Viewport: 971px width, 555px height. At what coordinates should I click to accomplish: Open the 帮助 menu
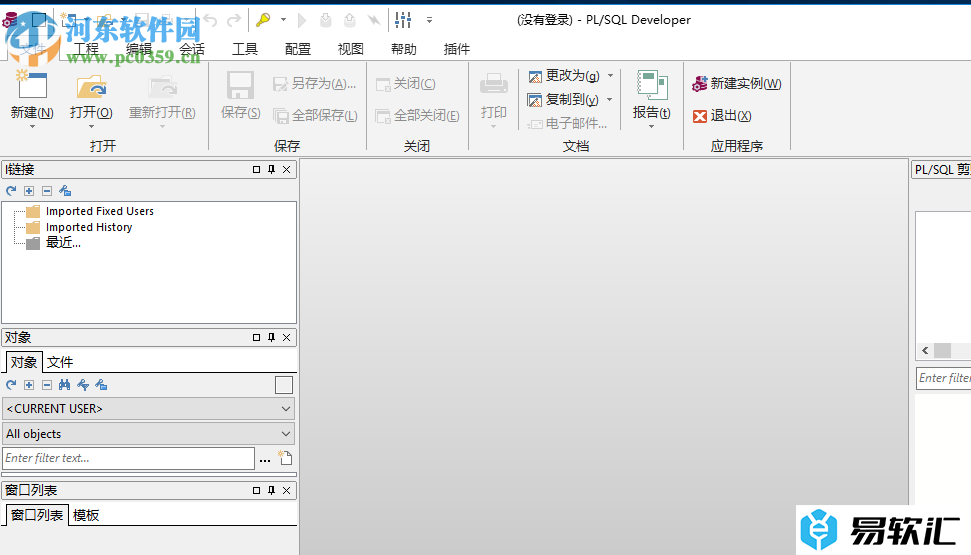click(x=404, y=49)
